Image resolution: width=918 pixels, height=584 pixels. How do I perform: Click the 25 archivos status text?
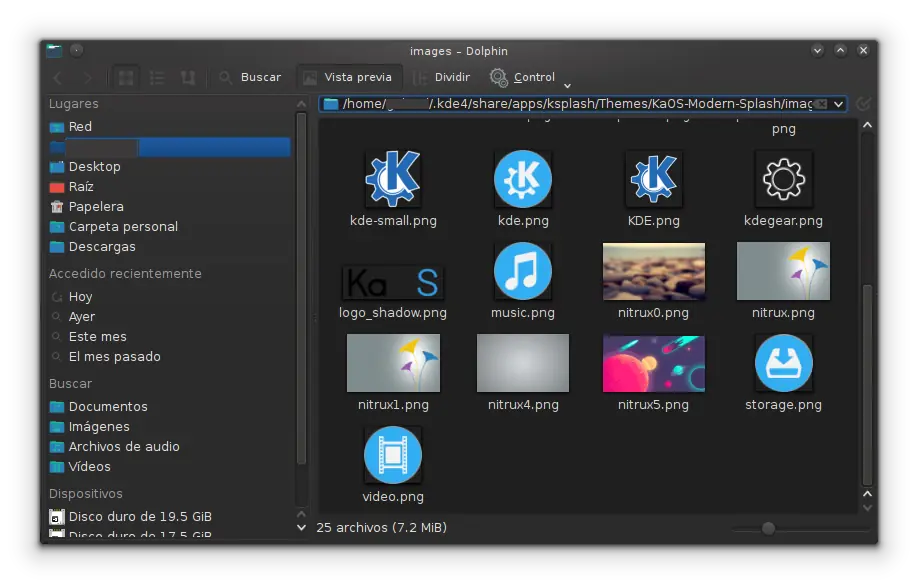point(381,527)
